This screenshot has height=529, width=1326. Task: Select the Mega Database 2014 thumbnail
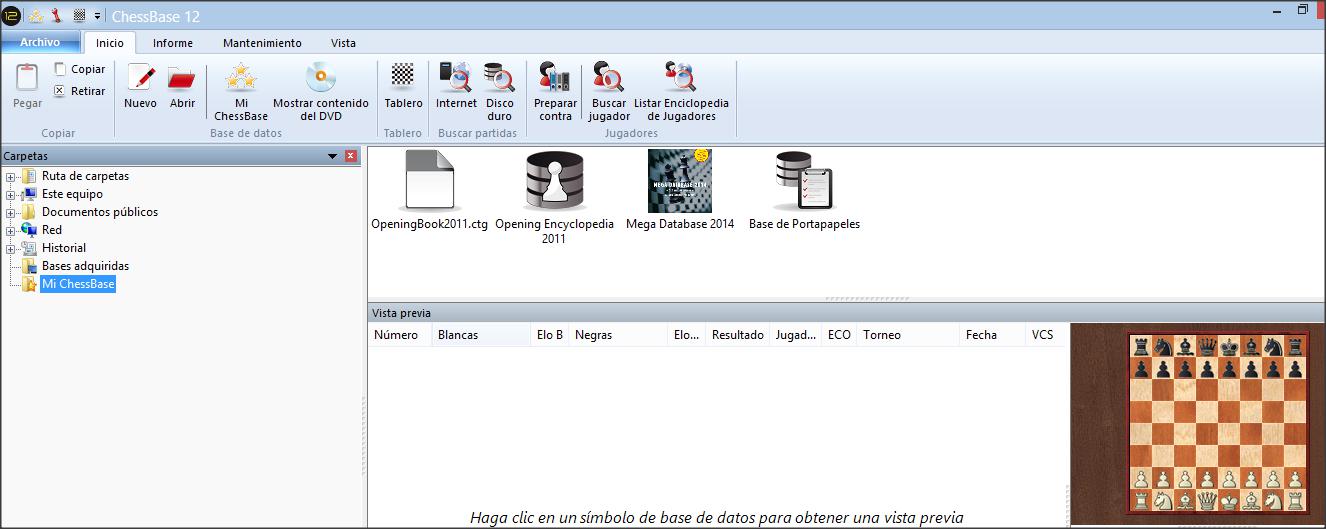[680, 181]
